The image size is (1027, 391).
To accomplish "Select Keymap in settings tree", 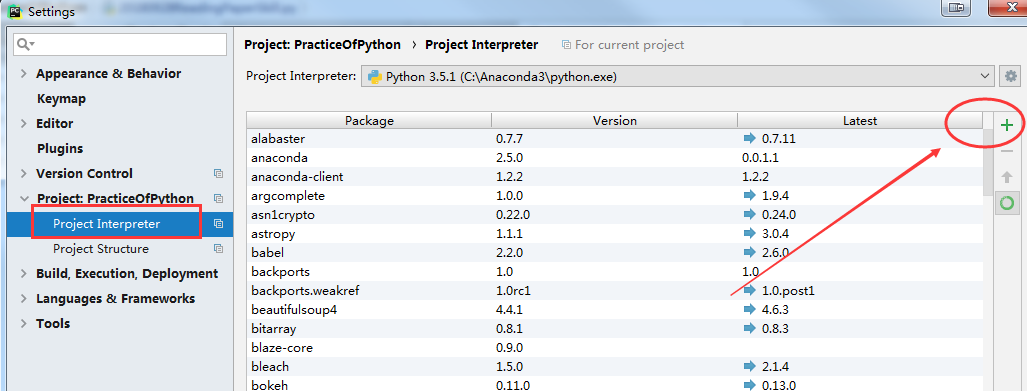I will (x=62, y=99).
